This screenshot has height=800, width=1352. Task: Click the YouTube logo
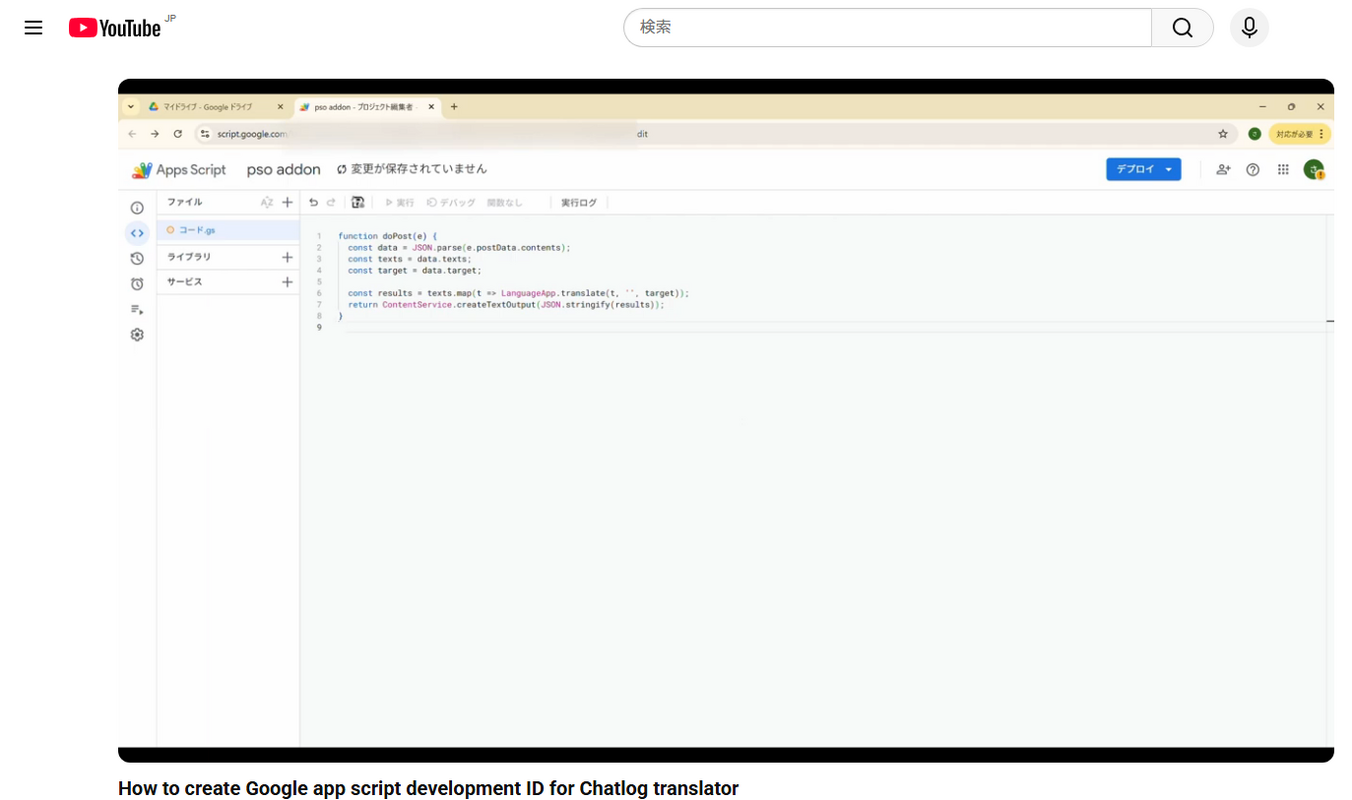(x=115, y=28)
